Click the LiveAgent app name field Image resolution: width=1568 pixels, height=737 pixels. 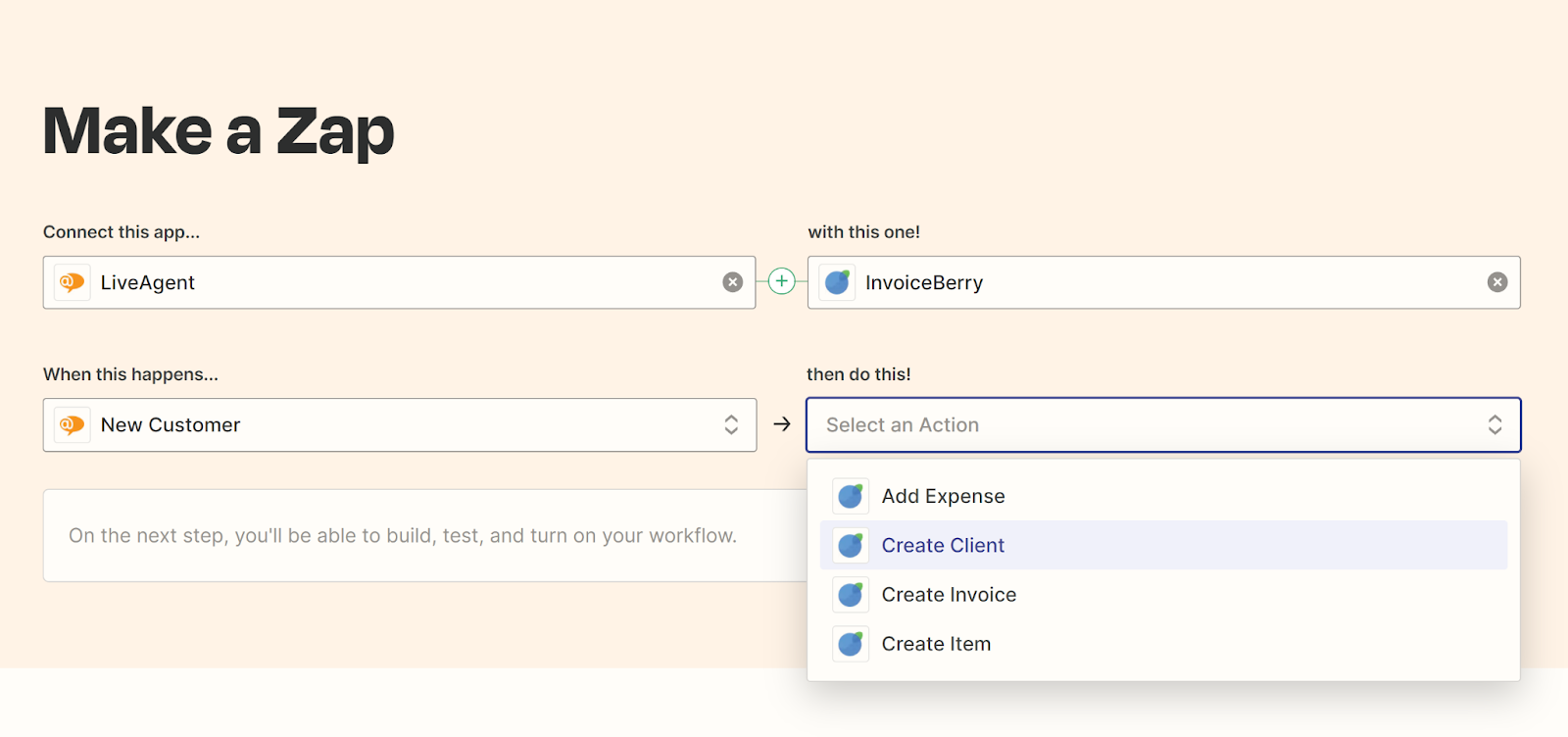pyautogui.click(x=392, y=282)
